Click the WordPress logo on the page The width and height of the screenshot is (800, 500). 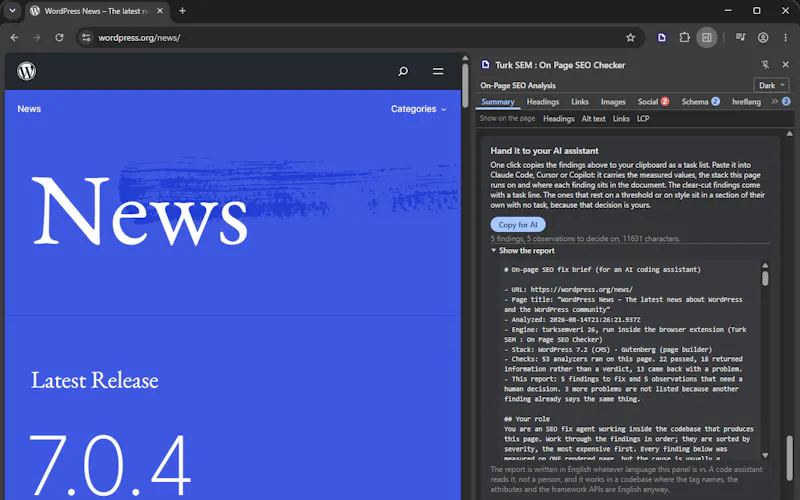[27, 71]
